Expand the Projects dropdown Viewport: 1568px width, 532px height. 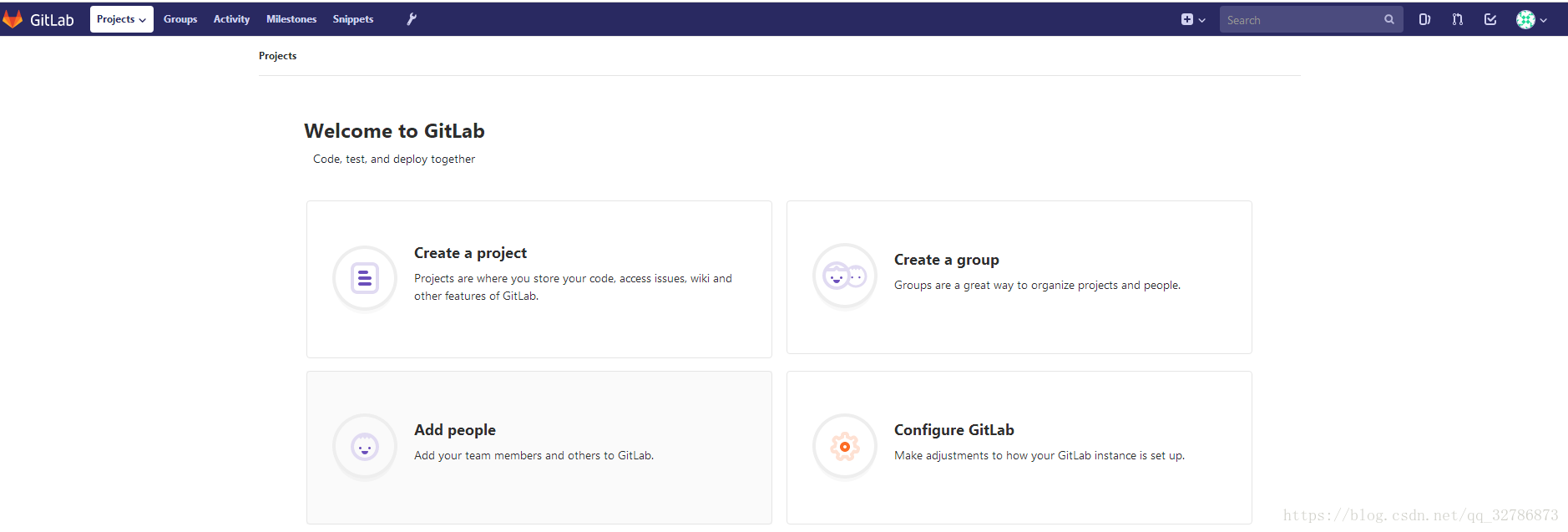[x=122, y=19]
